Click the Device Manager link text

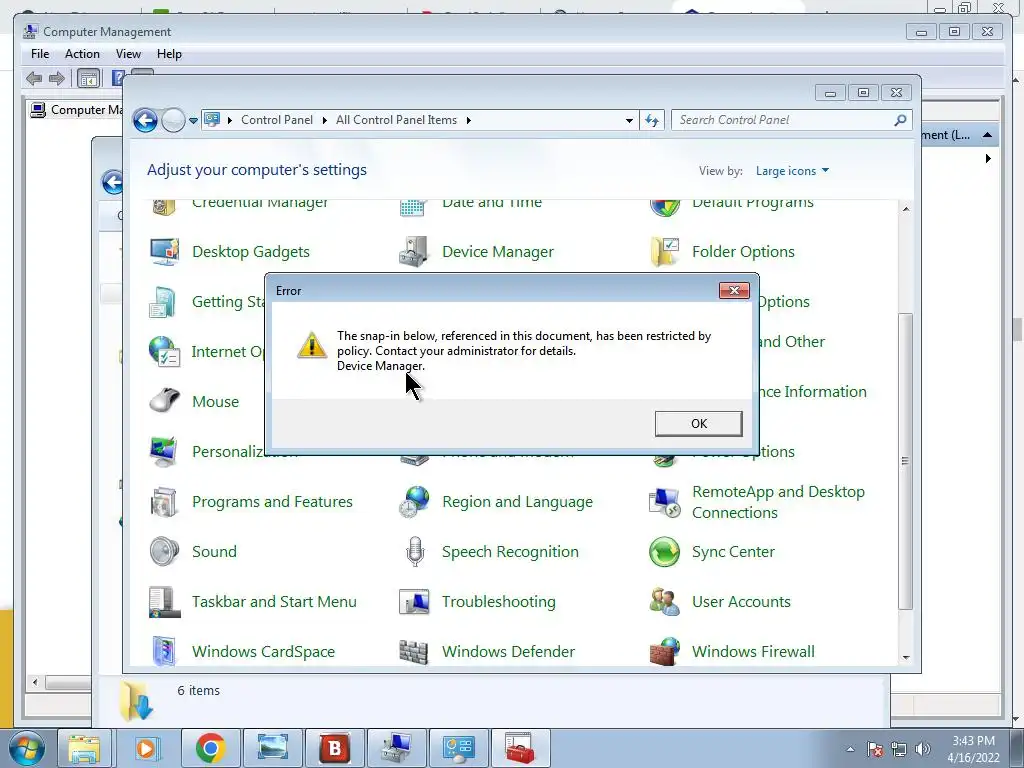coord(498,252)
